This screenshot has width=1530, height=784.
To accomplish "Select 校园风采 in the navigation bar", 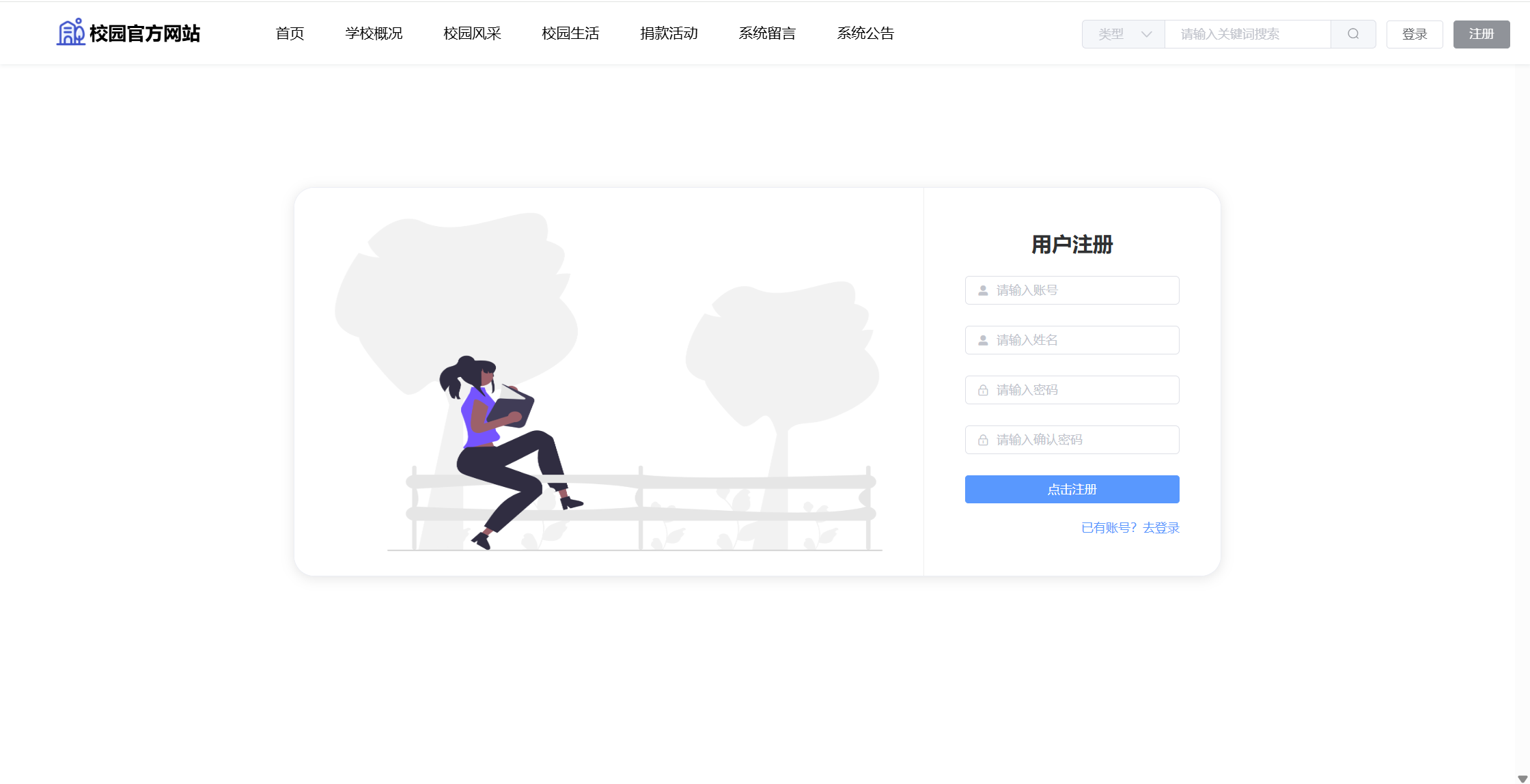I will click(472, 33).
